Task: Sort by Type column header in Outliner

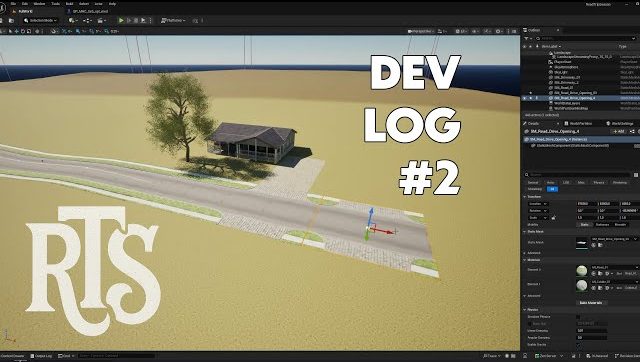Action: (622, 47)
